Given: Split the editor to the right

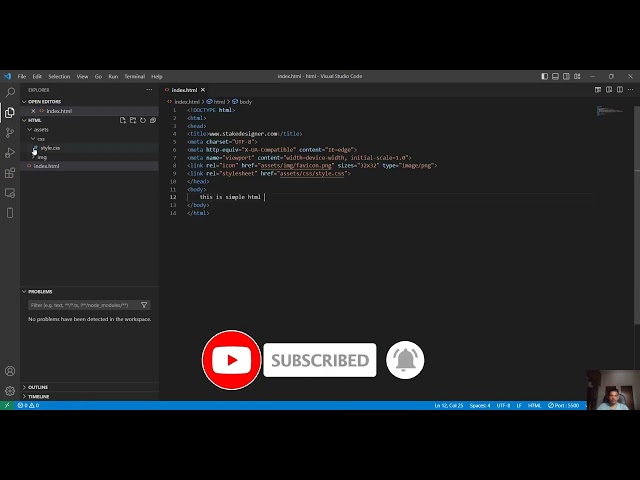Looking at the screenshot, I should [620, 90].
